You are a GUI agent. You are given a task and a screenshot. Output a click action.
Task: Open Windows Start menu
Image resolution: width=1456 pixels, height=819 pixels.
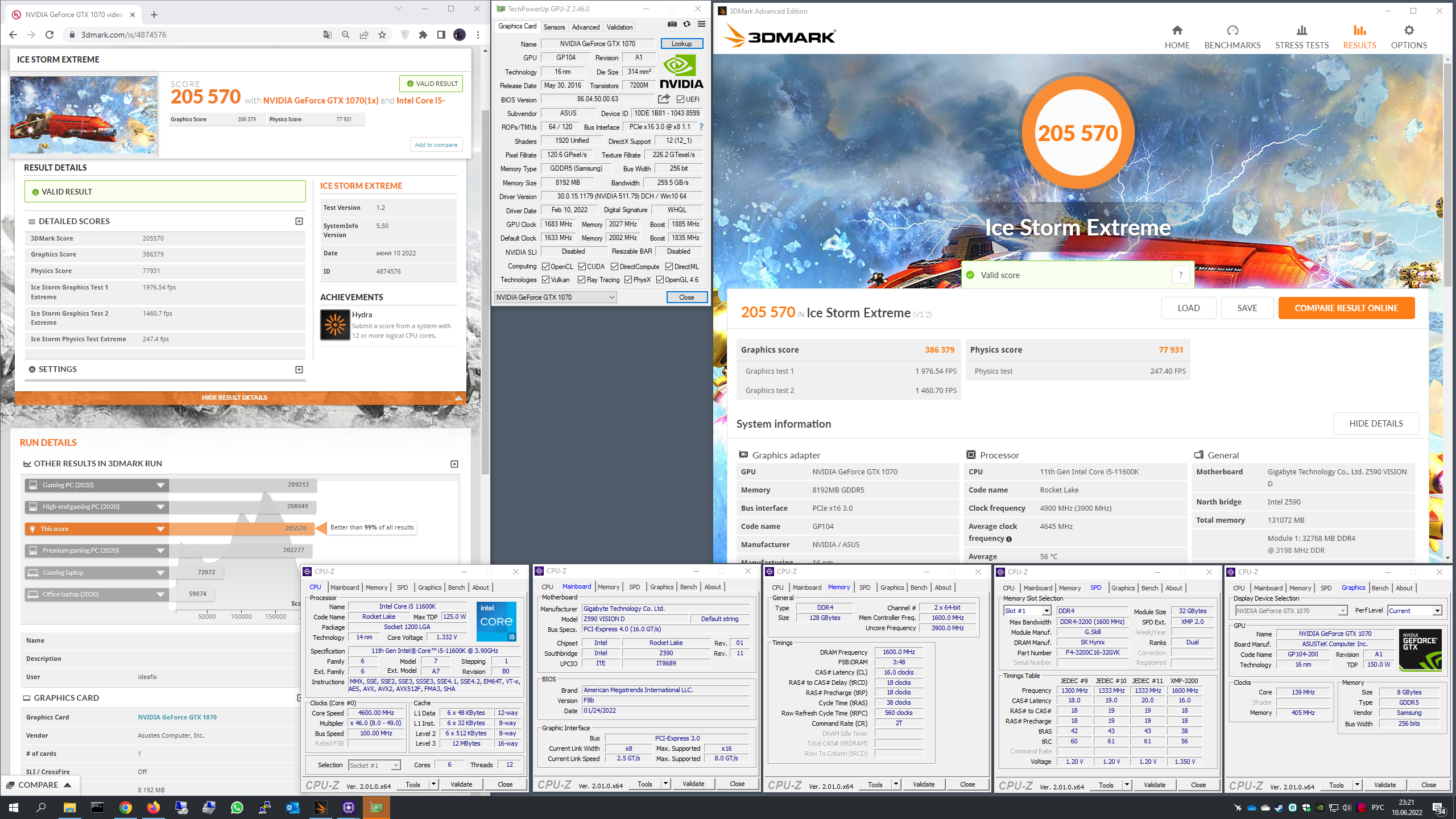[14, 807]
